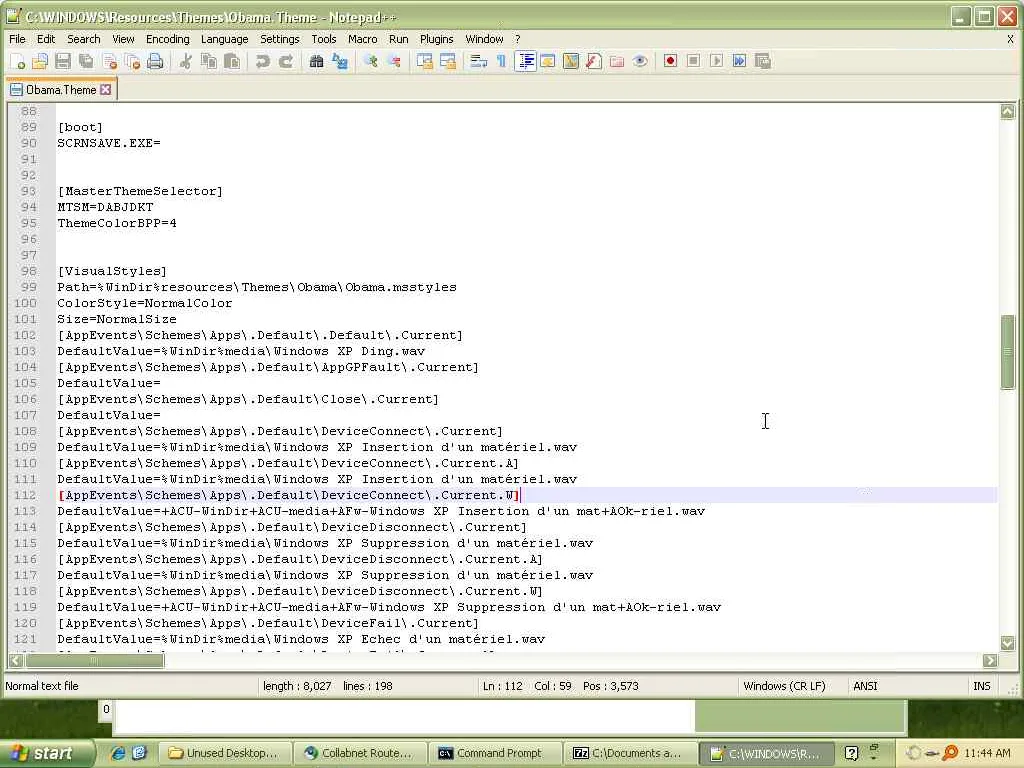Close the Obama.Theme tab with its red X
Screen dimensions: 1024x768
[x=106, y=89]
